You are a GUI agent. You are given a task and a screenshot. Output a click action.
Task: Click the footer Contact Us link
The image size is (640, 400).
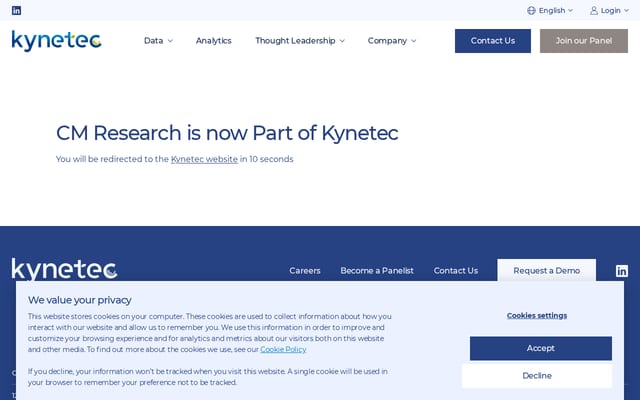coord(456,271)
